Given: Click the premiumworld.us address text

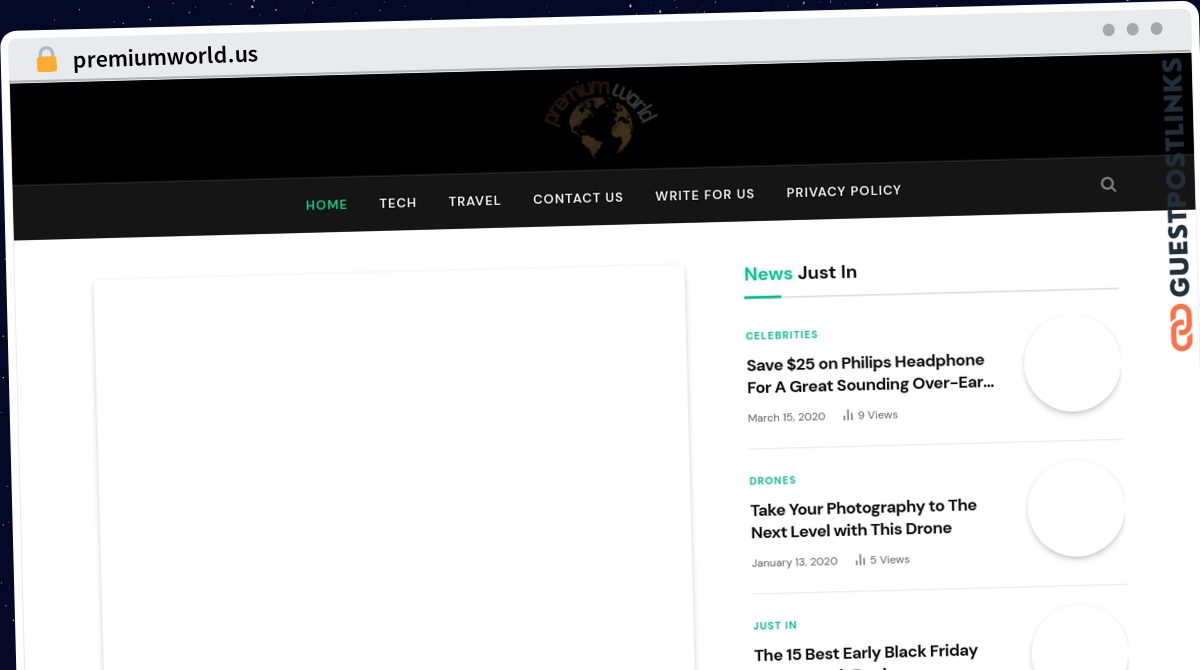Looking at the screenshot, I should pos(165,57).
